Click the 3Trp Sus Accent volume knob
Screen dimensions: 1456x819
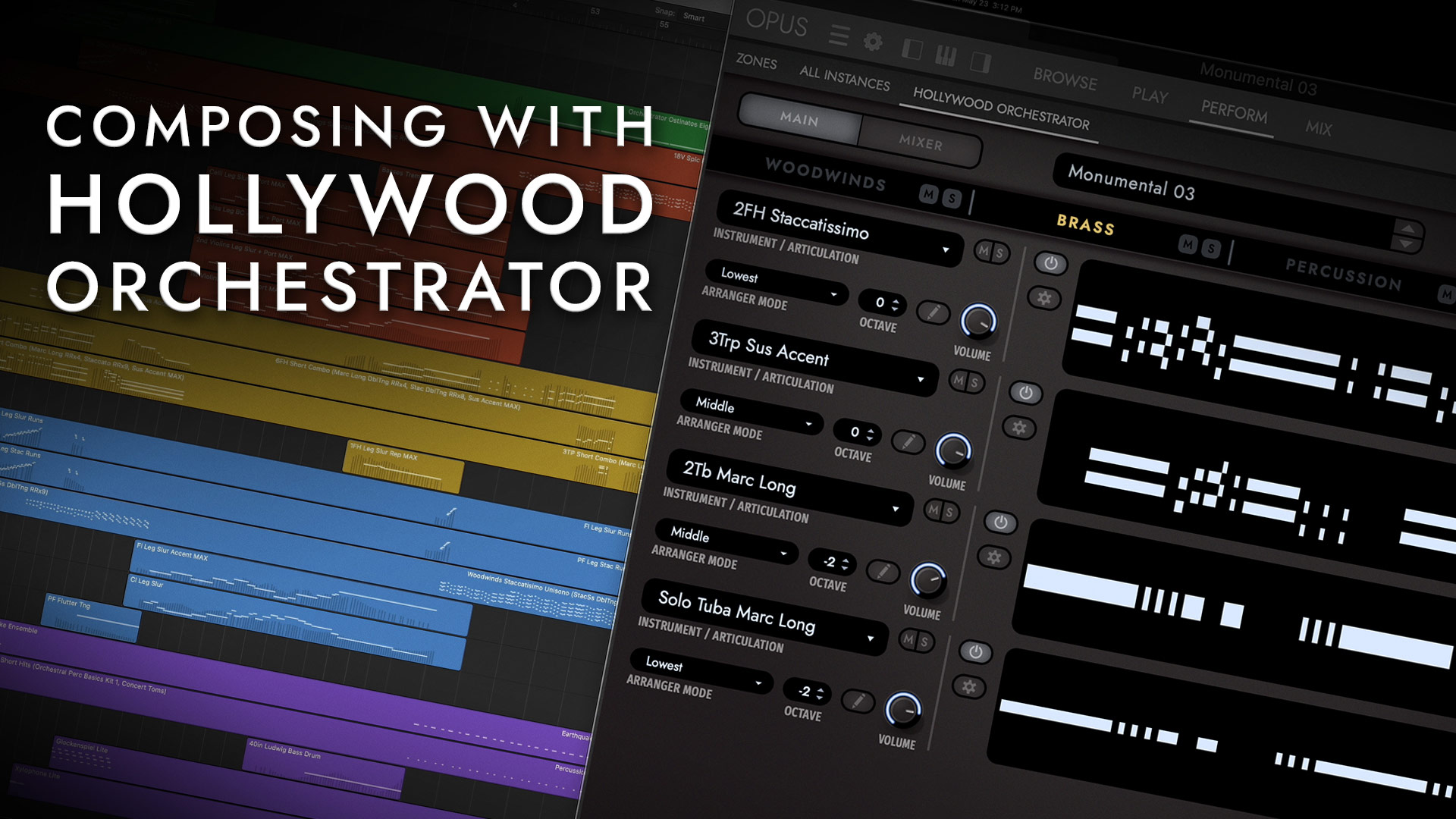tap(953, 450)
